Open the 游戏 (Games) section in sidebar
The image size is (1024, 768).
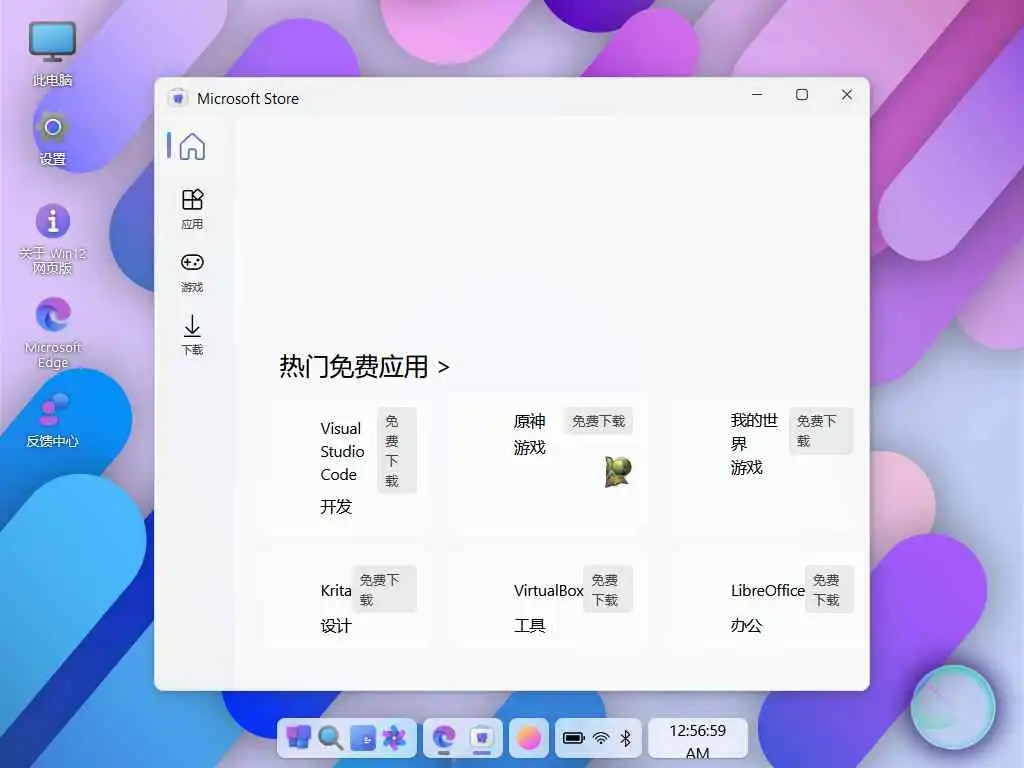point(192,272)
